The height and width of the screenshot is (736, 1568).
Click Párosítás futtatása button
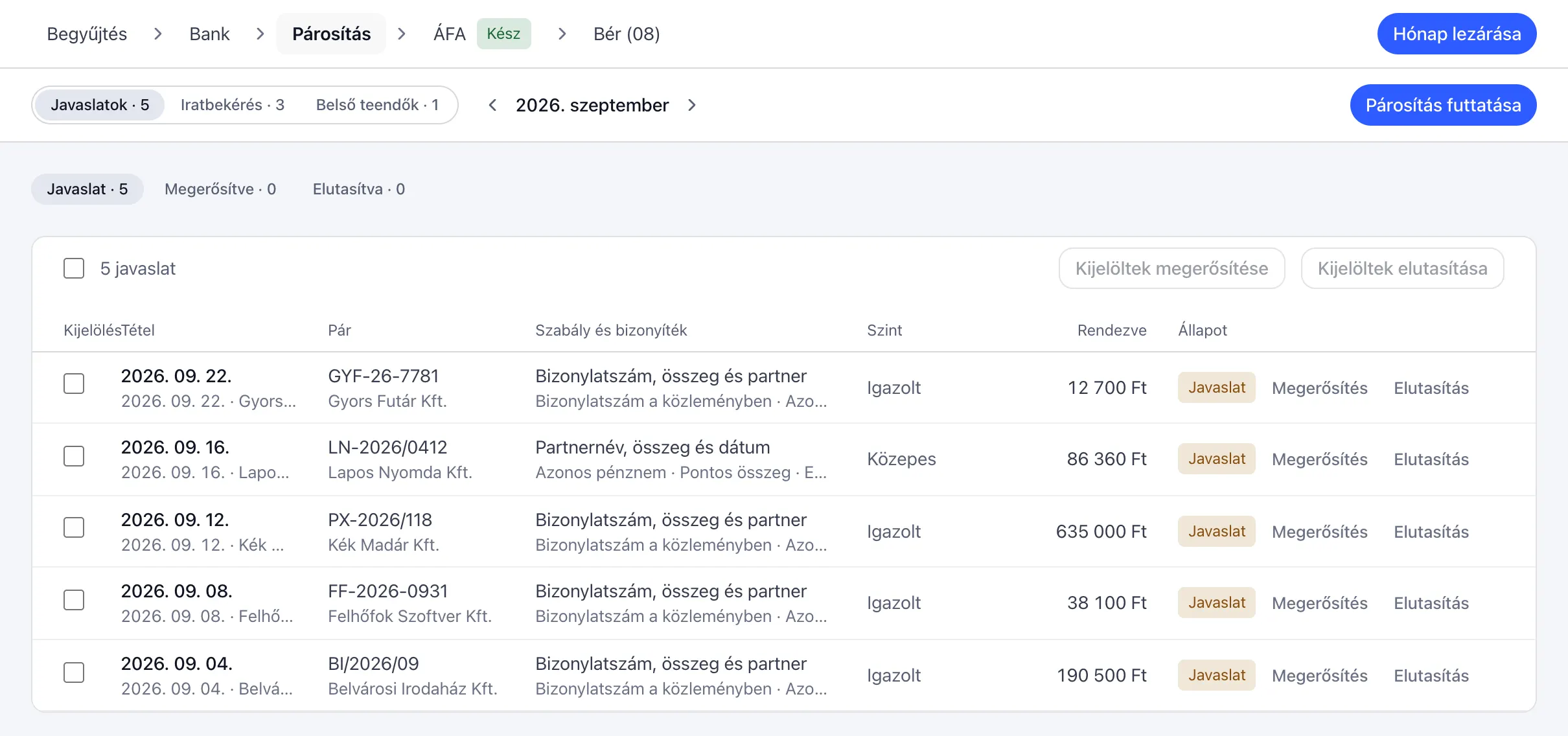(1443, 105)
